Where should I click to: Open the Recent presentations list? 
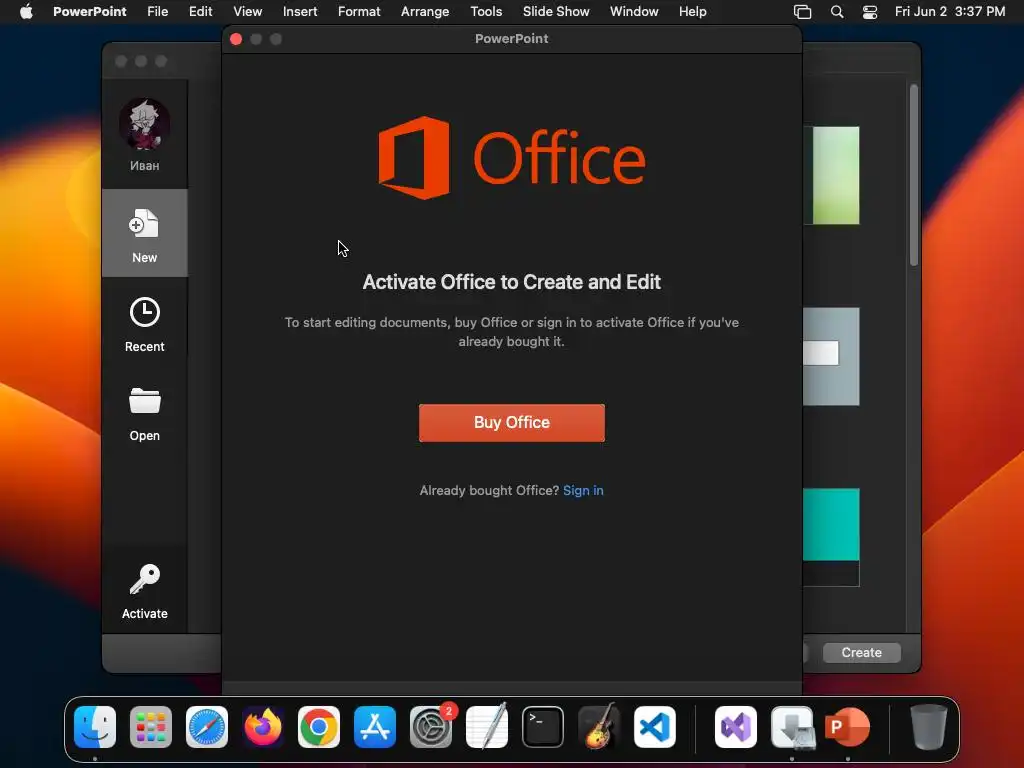[144, 325]
